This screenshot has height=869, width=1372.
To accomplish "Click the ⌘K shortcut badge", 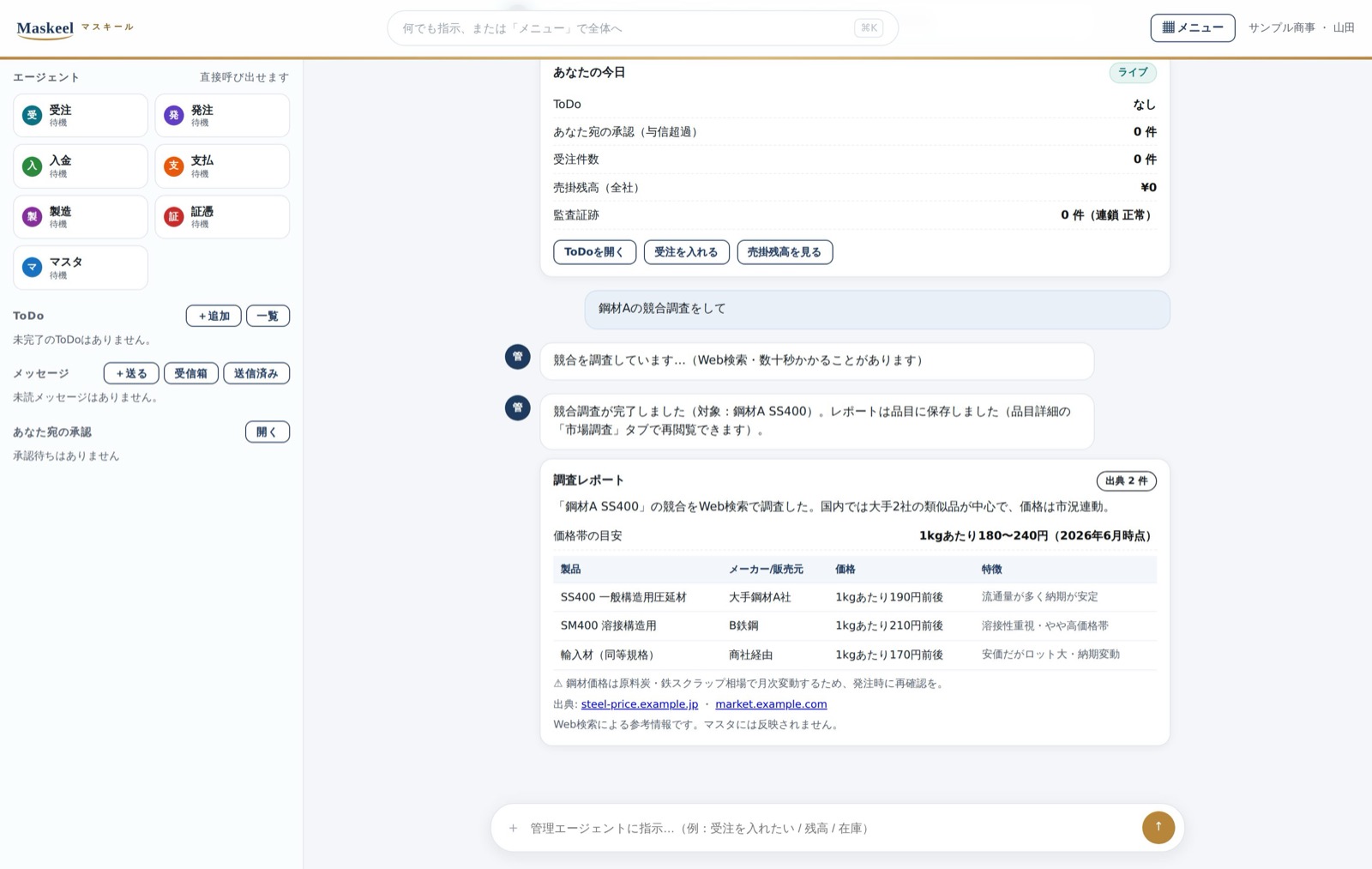I will point(869,28).
